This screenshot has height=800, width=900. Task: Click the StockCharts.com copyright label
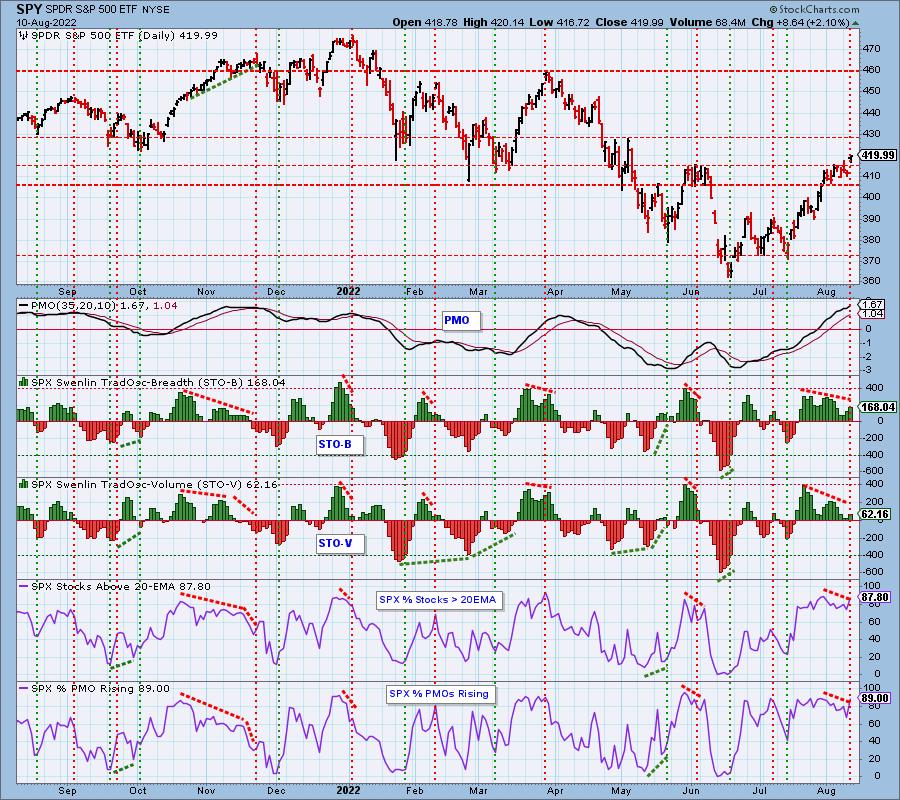[x=814, y=9]
